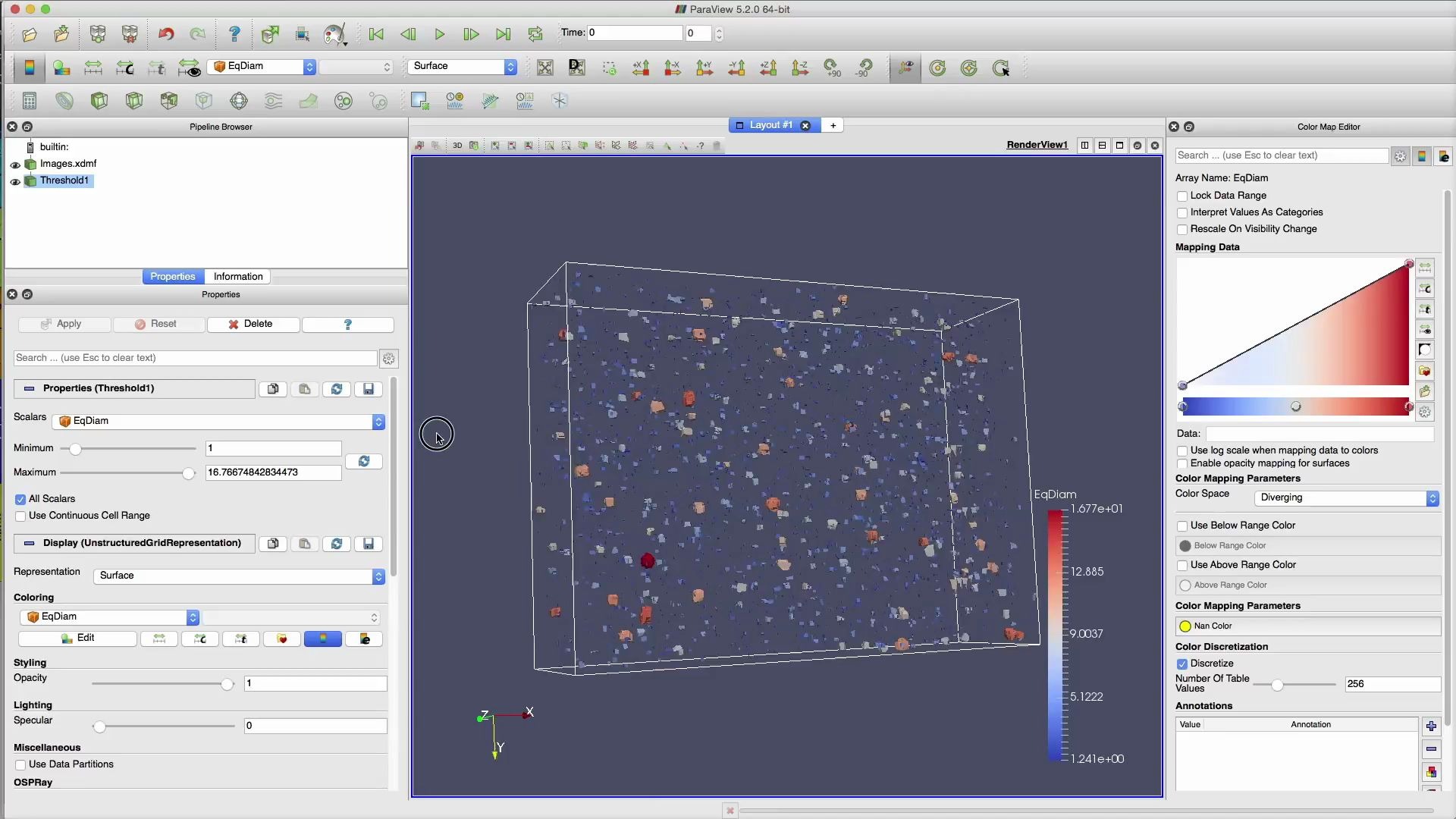Select the Slice filter icon
This screenshot has width=1456, height=819.
[x=134, y=101]
